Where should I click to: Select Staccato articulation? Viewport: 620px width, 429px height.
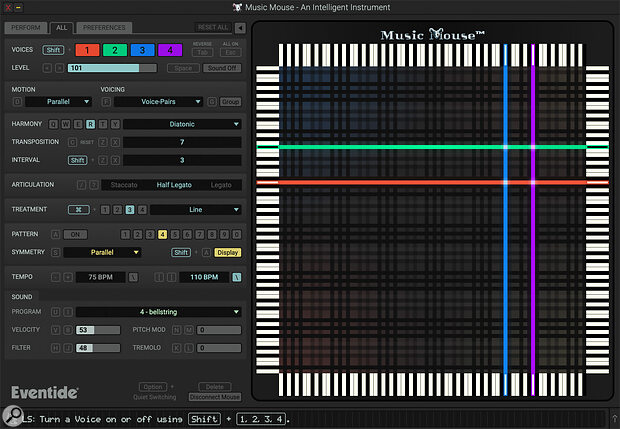coord(124,185)
